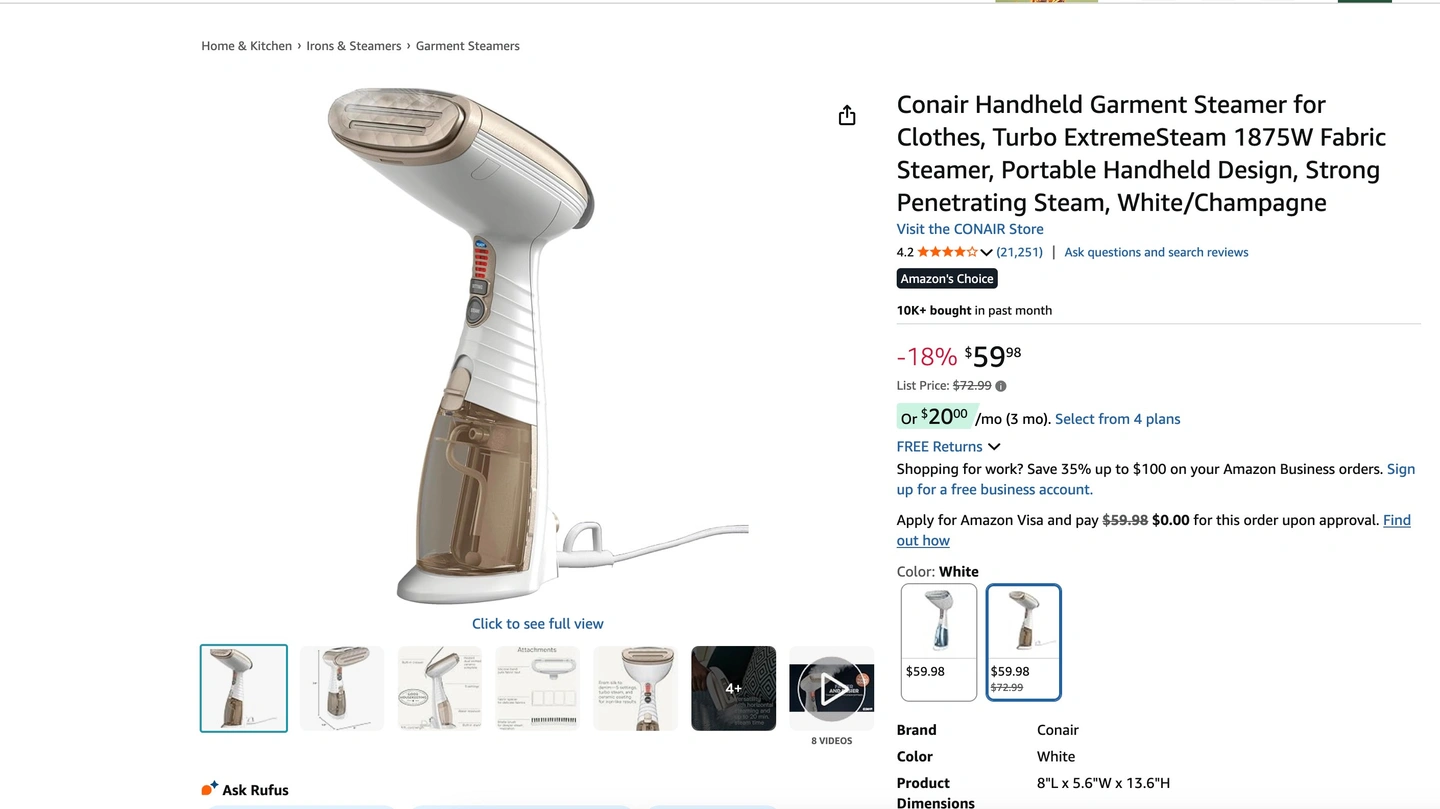This screenshot has width=1440, height=809.
Task: Open Select from 4 plans options
Action: point(1117,419)
